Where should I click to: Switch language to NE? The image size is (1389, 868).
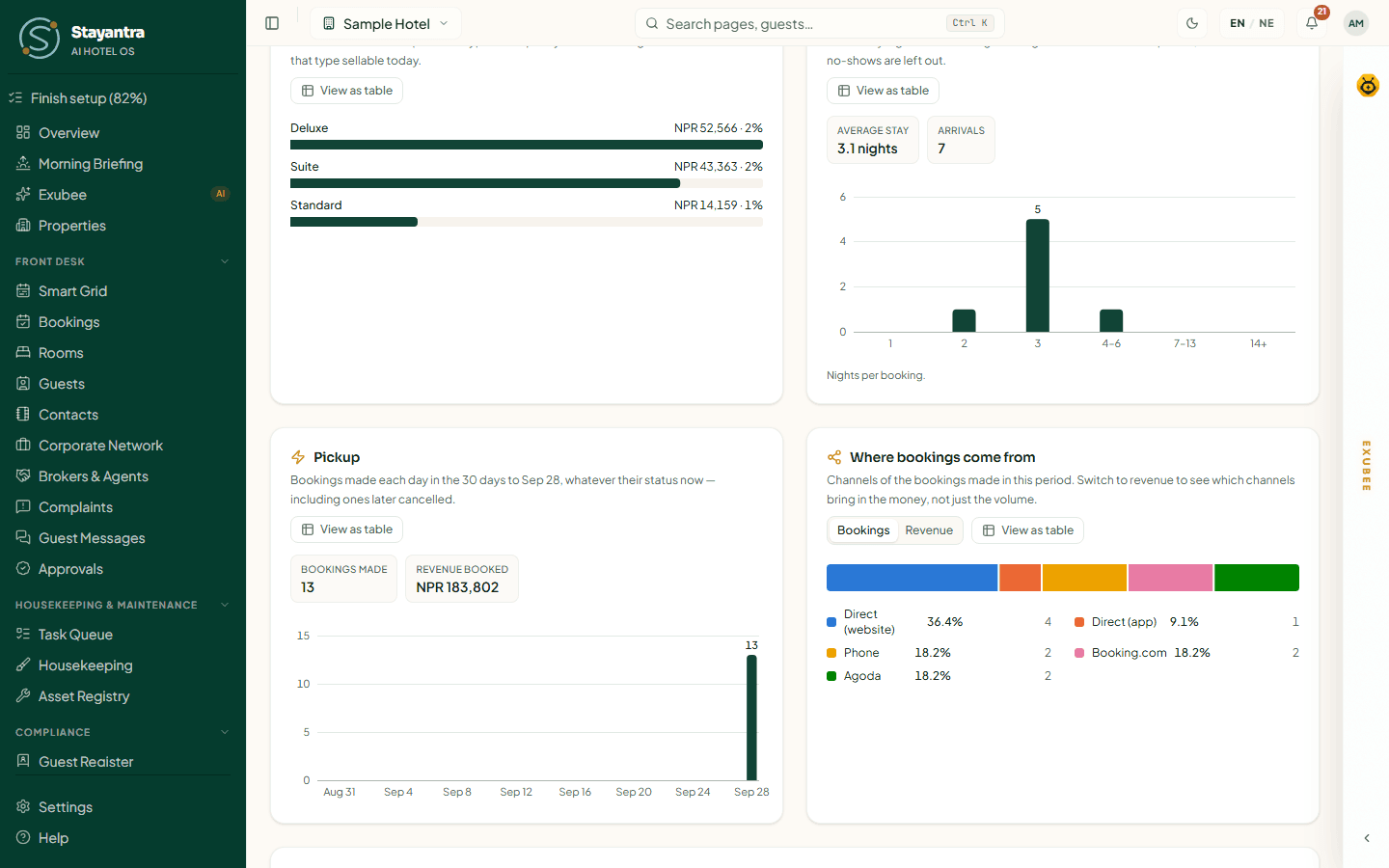[x=1266, y=23]
